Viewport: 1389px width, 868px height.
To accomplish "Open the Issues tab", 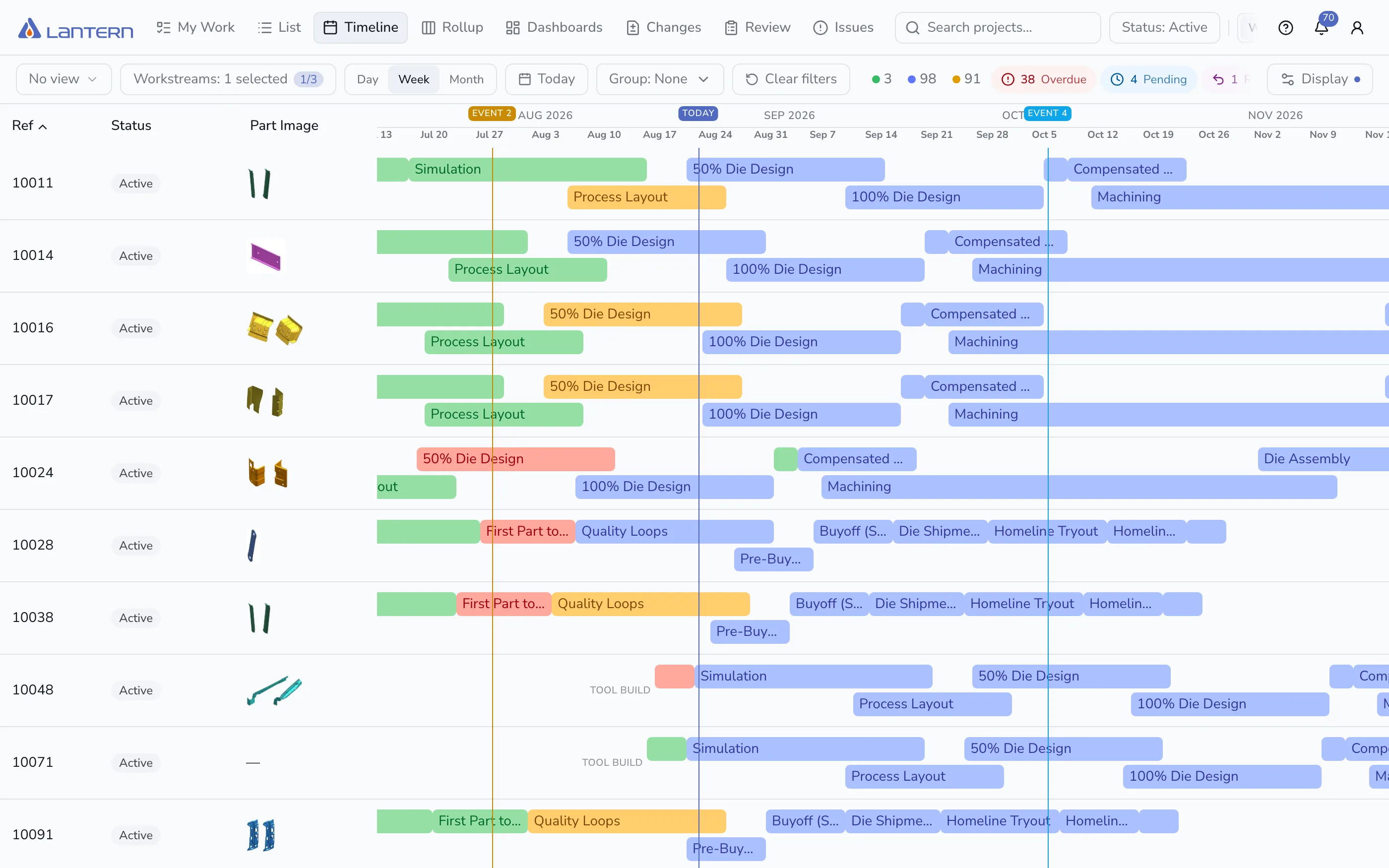I will (843, 28).
